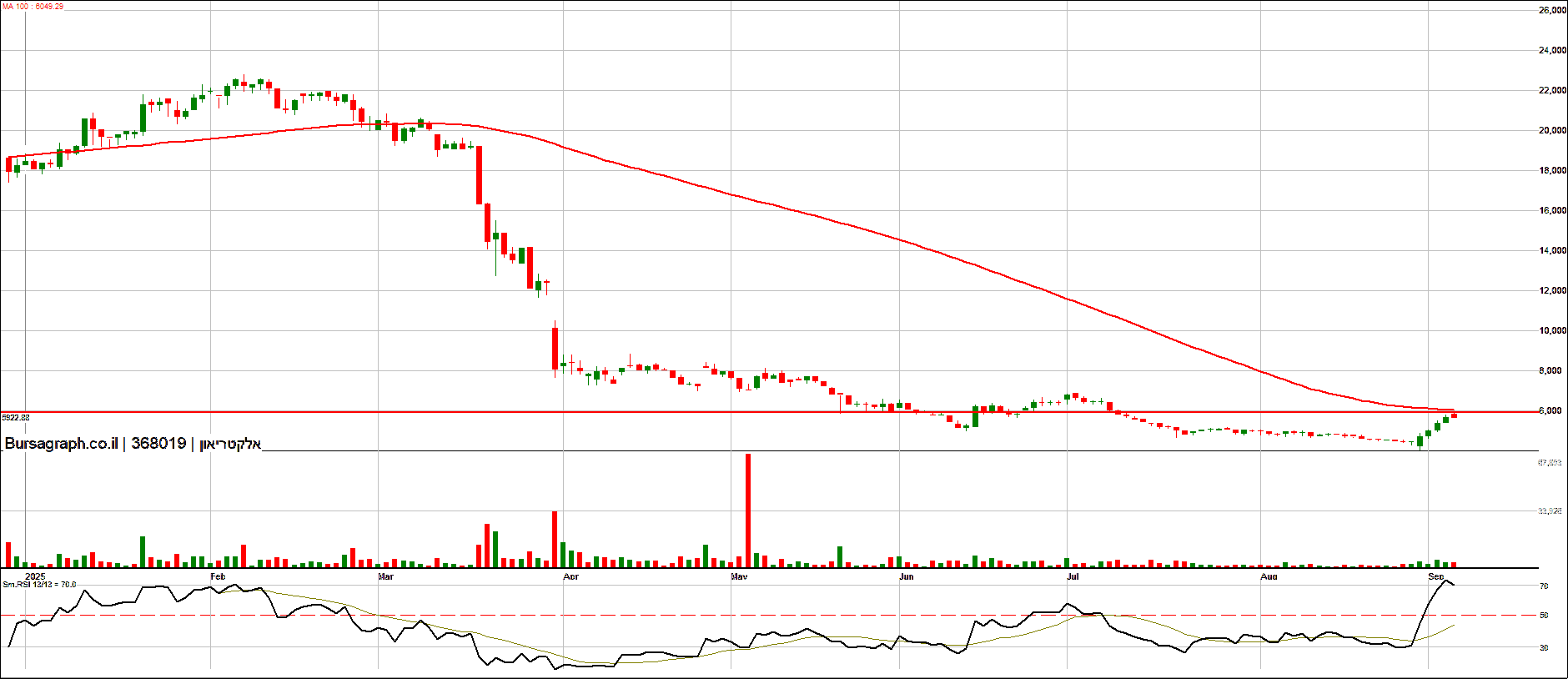Screen dimensions: 1568x679
Task: Click the 67,853 volume axis label
Action: coord(1550,462)
